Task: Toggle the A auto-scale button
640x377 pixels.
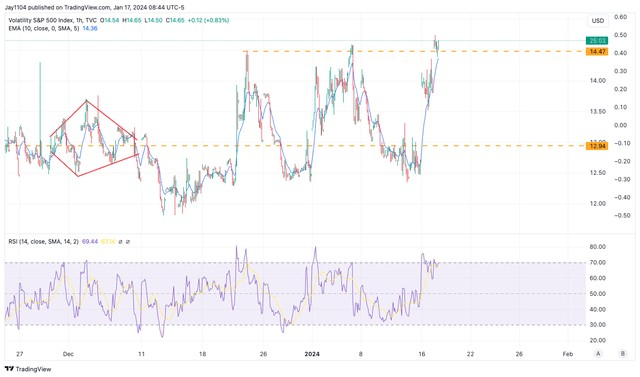Action: [x=598, y=354]
